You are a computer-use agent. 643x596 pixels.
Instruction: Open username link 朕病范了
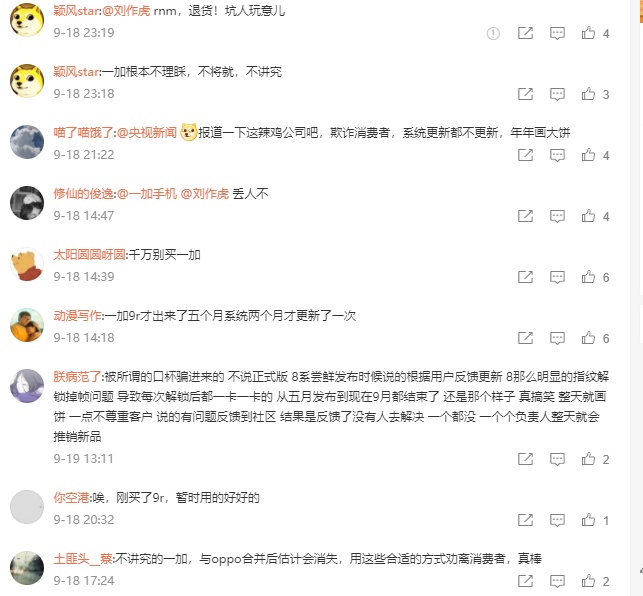pyautogui.click(x=77, y=377)
